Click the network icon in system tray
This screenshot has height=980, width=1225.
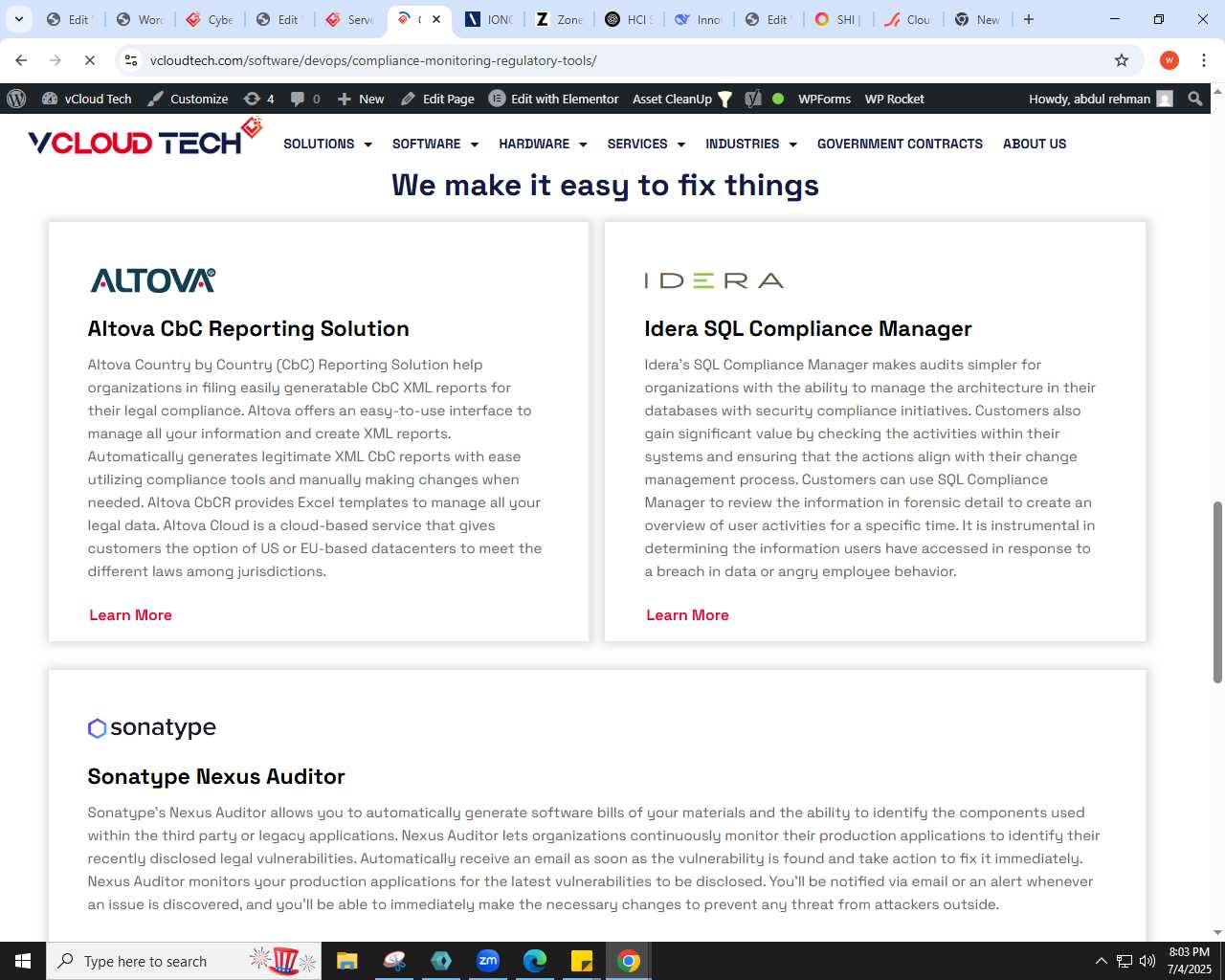click(x=1125, y=961)
